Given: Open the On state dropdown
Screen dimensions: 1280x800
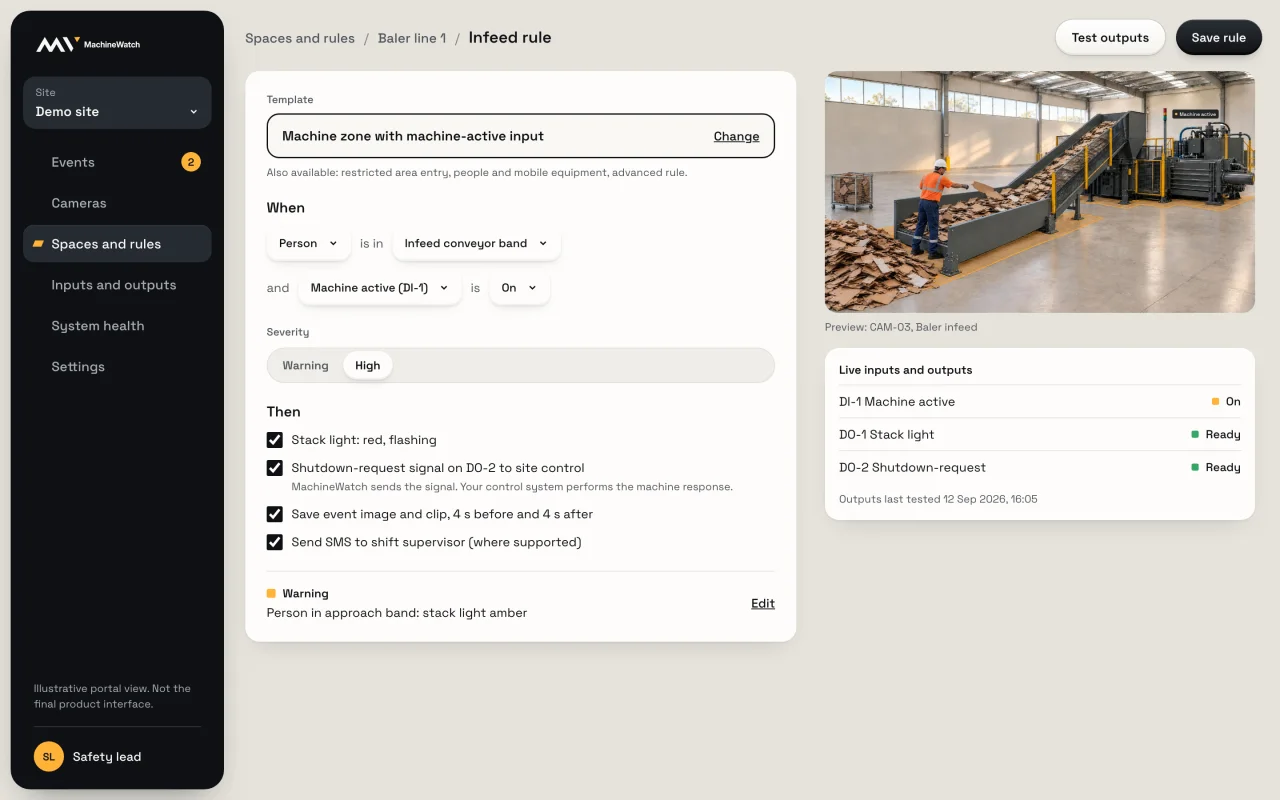Looking at the screenshot, I should (x=519, y=288).
